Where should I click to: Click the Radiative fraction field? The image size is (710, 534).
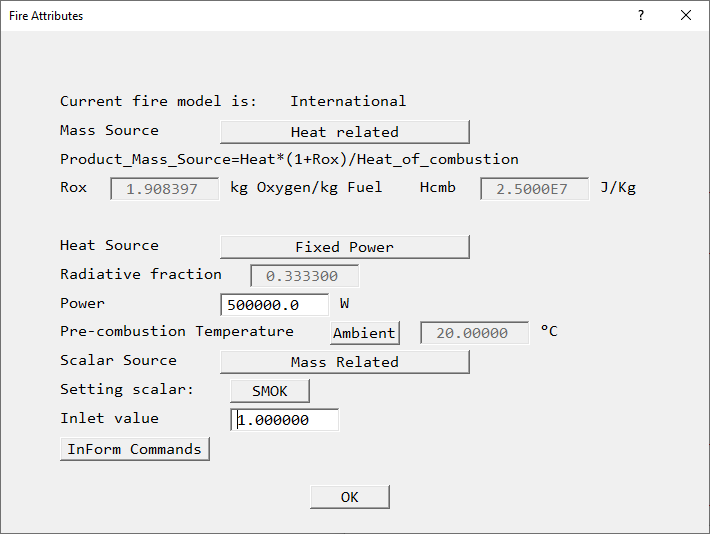[x=304, y=276]
